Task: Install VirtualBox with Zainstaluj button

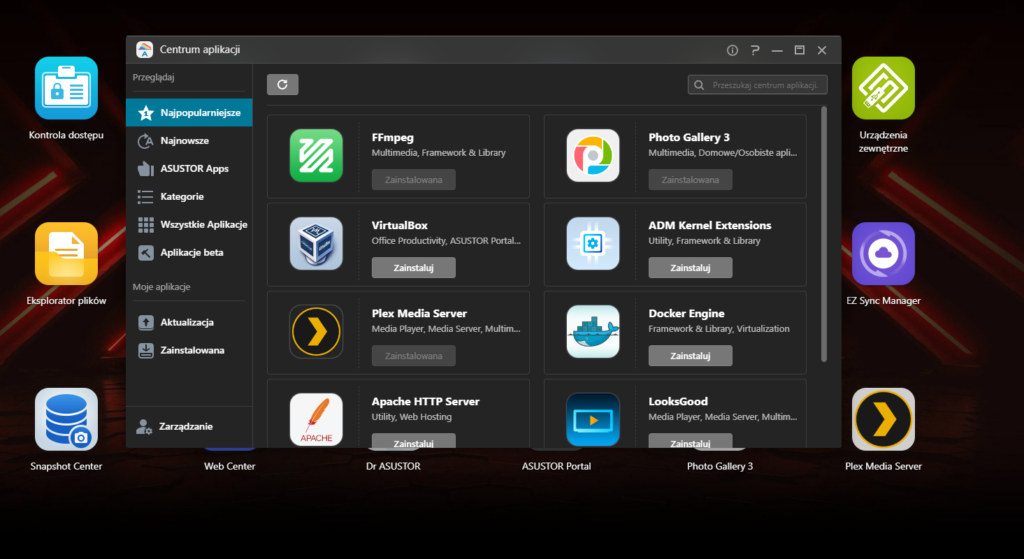Action: click(413, 268)
